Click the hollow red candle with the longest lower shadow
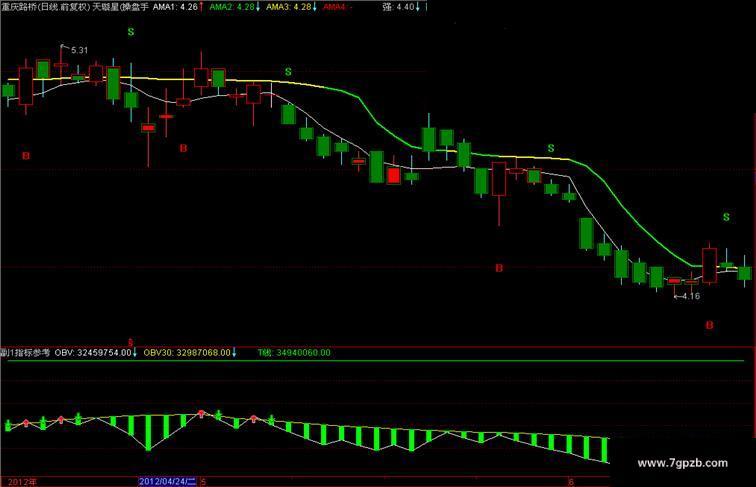 (499, 178)
